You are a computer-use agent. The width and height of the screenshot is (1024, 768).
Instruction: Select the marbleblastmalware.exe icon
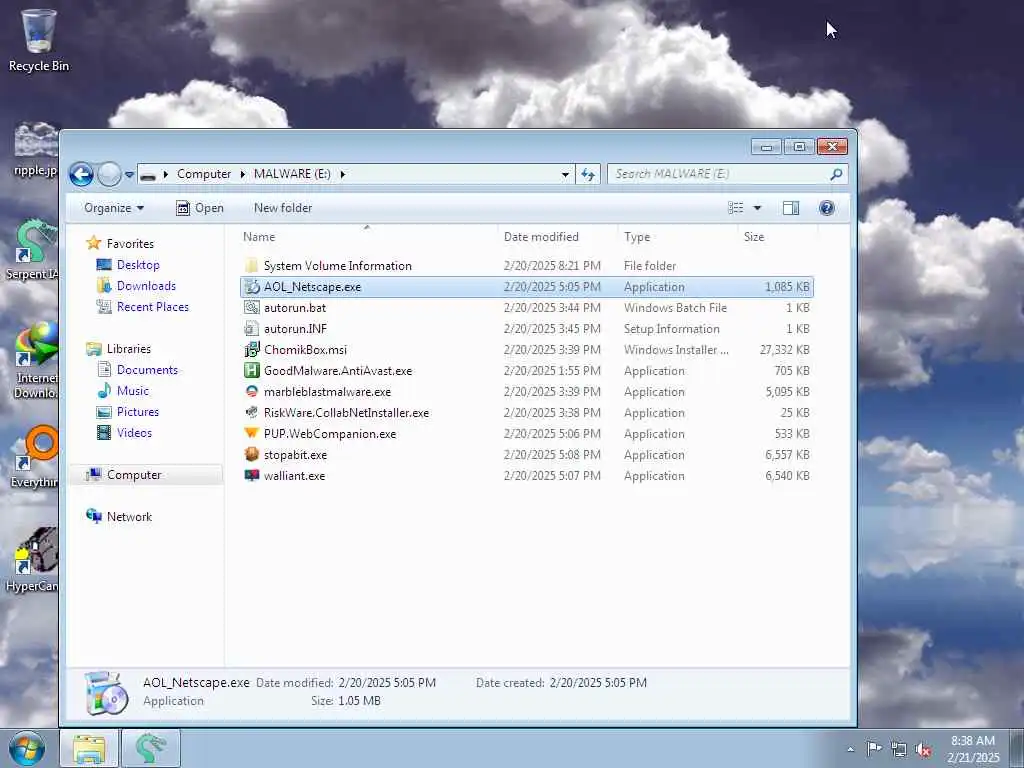[x=251, y=392]
